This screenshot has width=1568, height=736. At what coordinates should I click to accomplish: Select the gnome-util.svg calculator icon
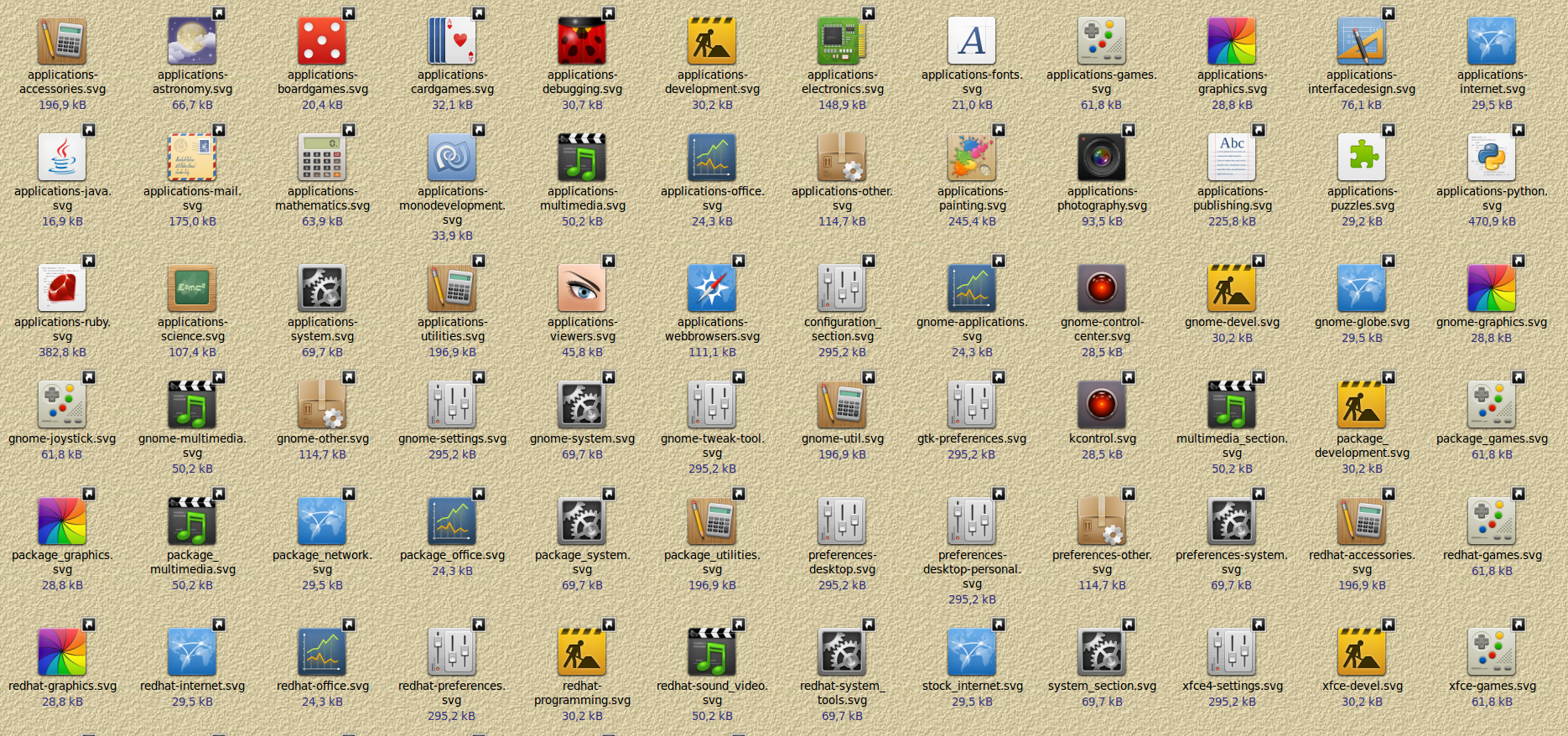click(842, 404)
